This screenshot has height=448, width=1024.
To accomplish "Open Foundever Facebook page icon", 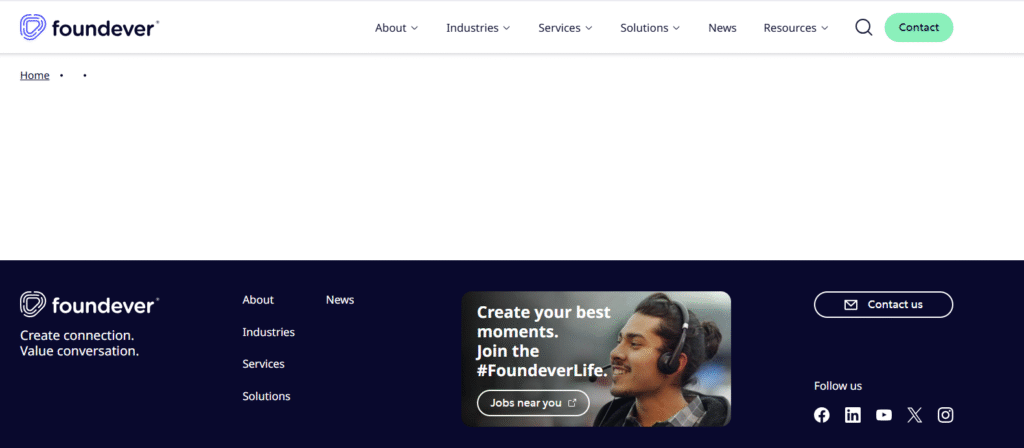I will 822,415.
